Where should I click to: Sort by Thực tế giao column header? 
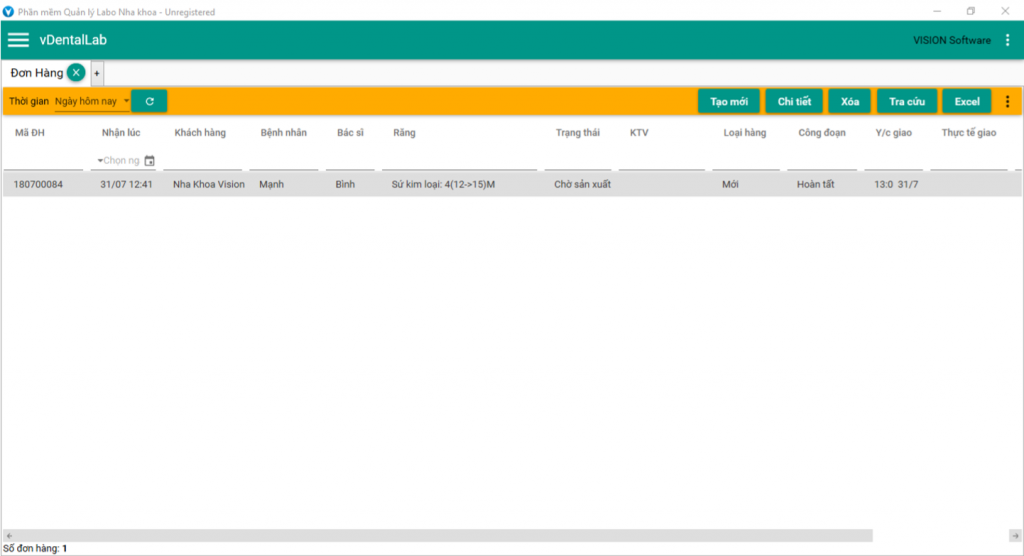point(968,133)
